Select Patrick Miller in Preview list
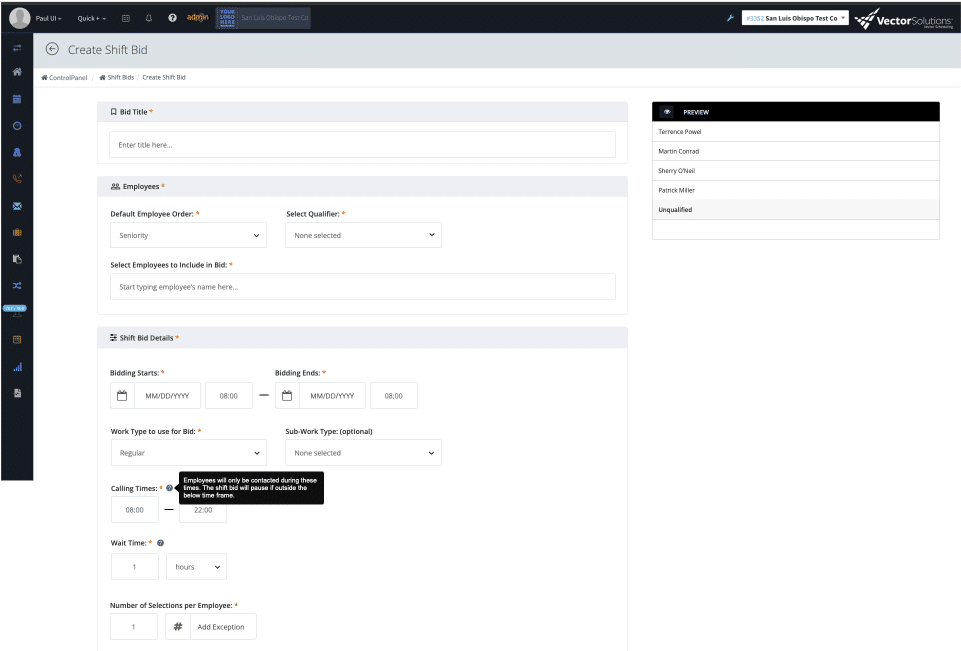The width and height of the screenshot is (961, 651). click(x=796, y=191)
